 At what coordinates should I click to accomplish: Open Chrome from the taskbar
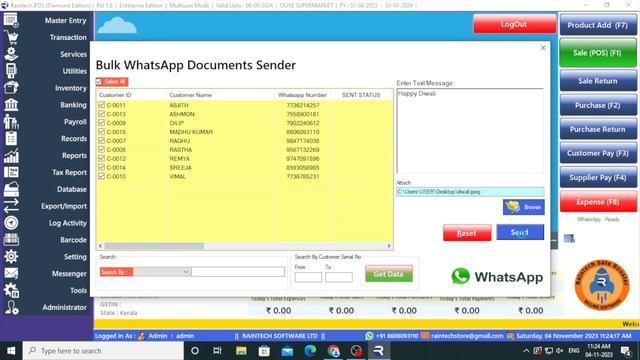pyautogui.click(x=333, y=351)
